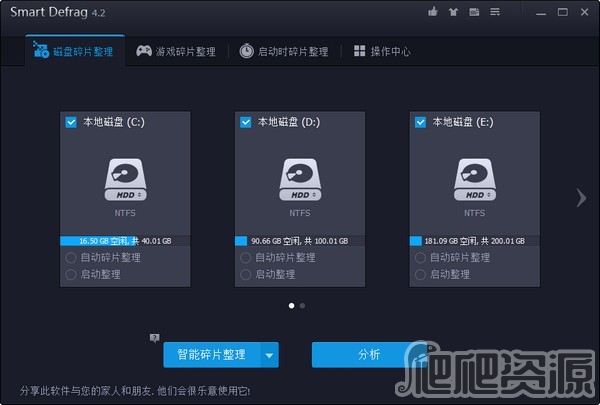
Task: Switch to 游戏碎片整理 tab
Action: (x=176, y=51)
